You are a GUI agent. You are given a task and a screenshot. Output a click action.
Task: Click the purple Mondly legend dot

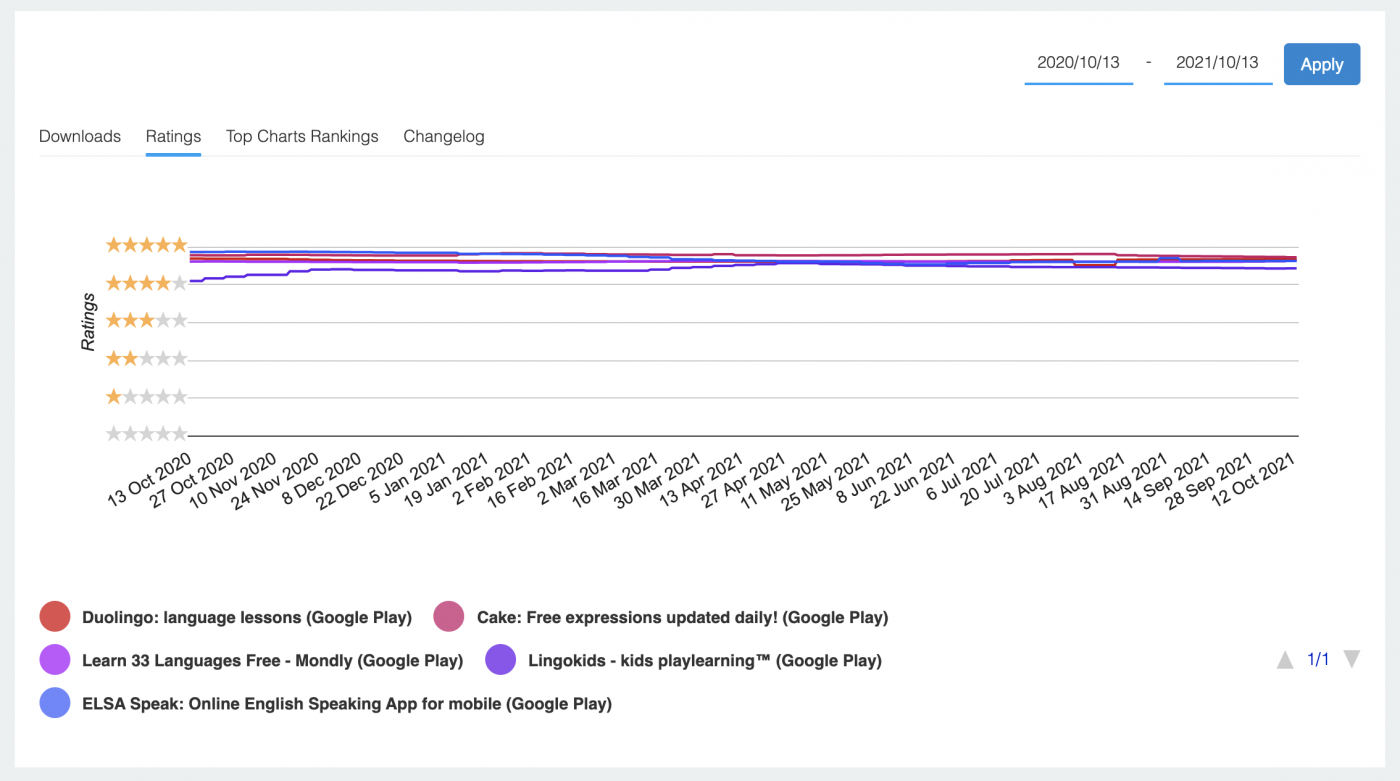[x=55, y=660]
